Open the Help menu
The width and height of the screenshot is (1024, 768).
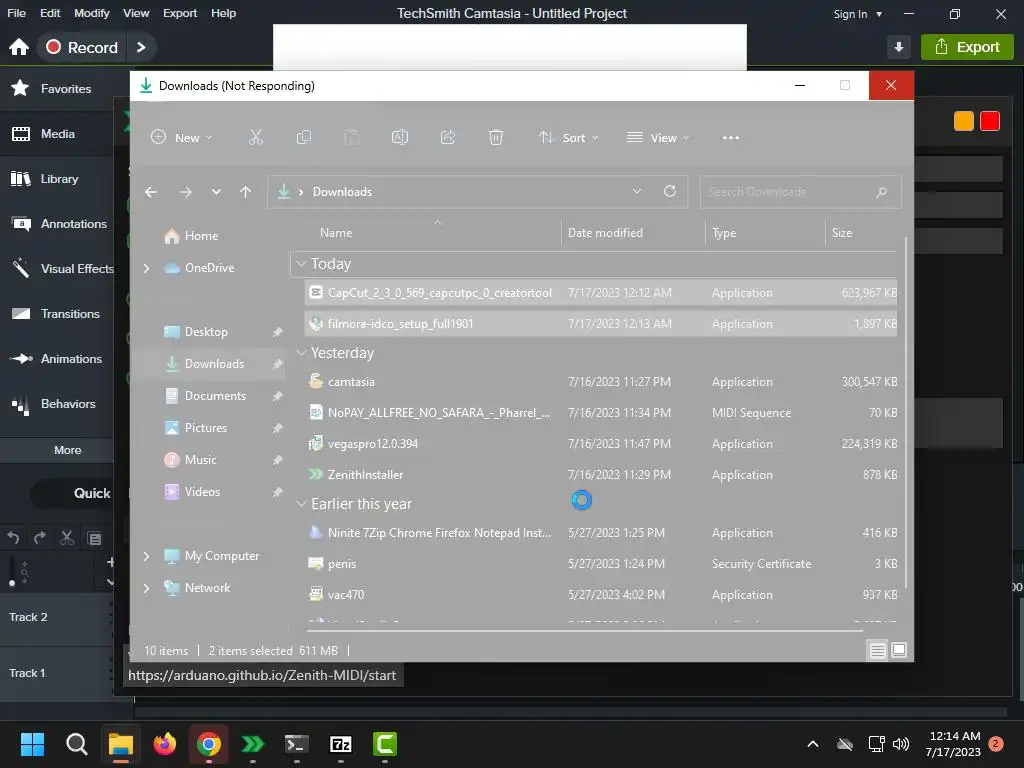(223, 13)
